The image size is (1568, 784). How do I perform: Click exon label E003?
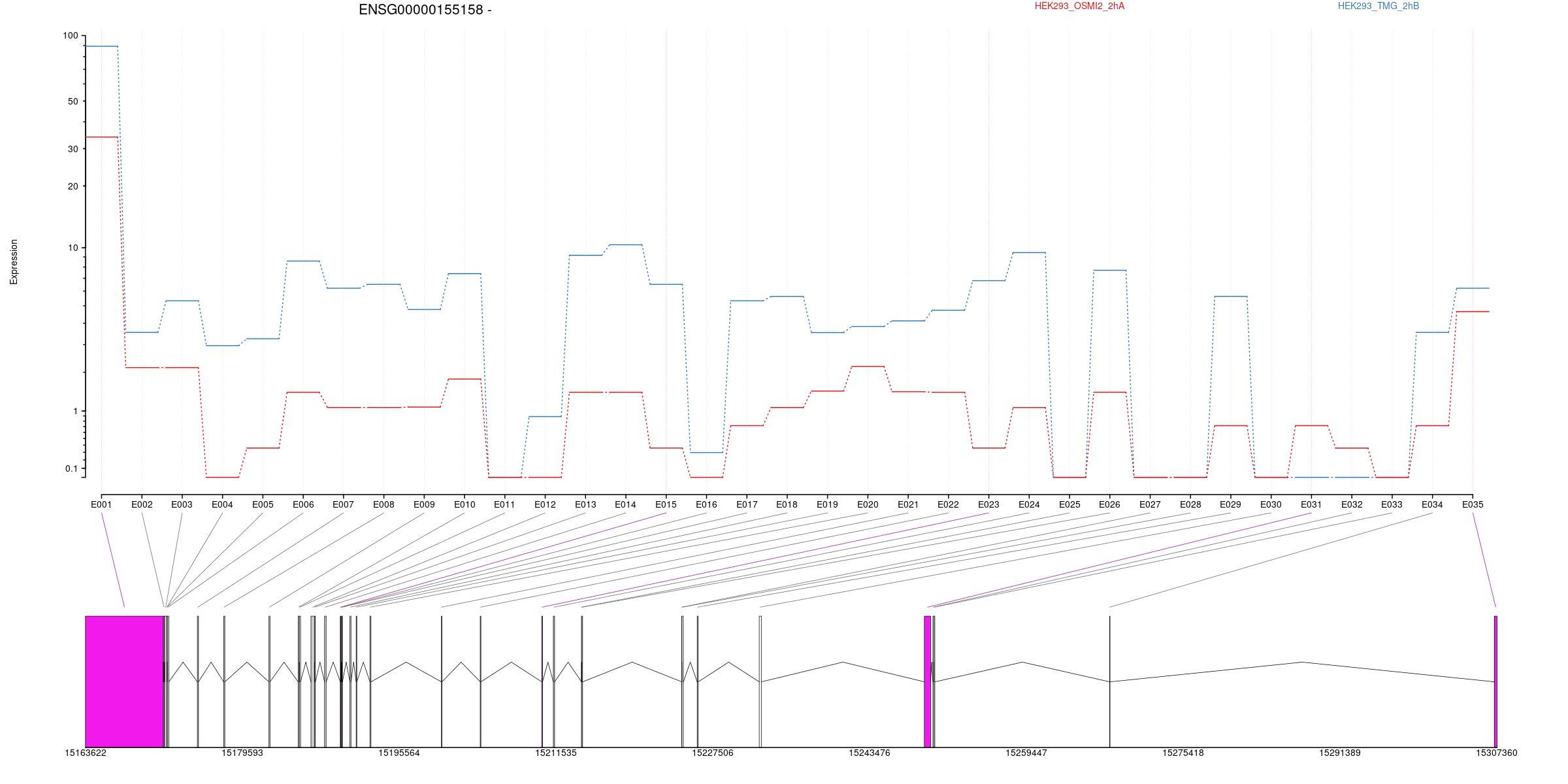(x=182, y=504)
